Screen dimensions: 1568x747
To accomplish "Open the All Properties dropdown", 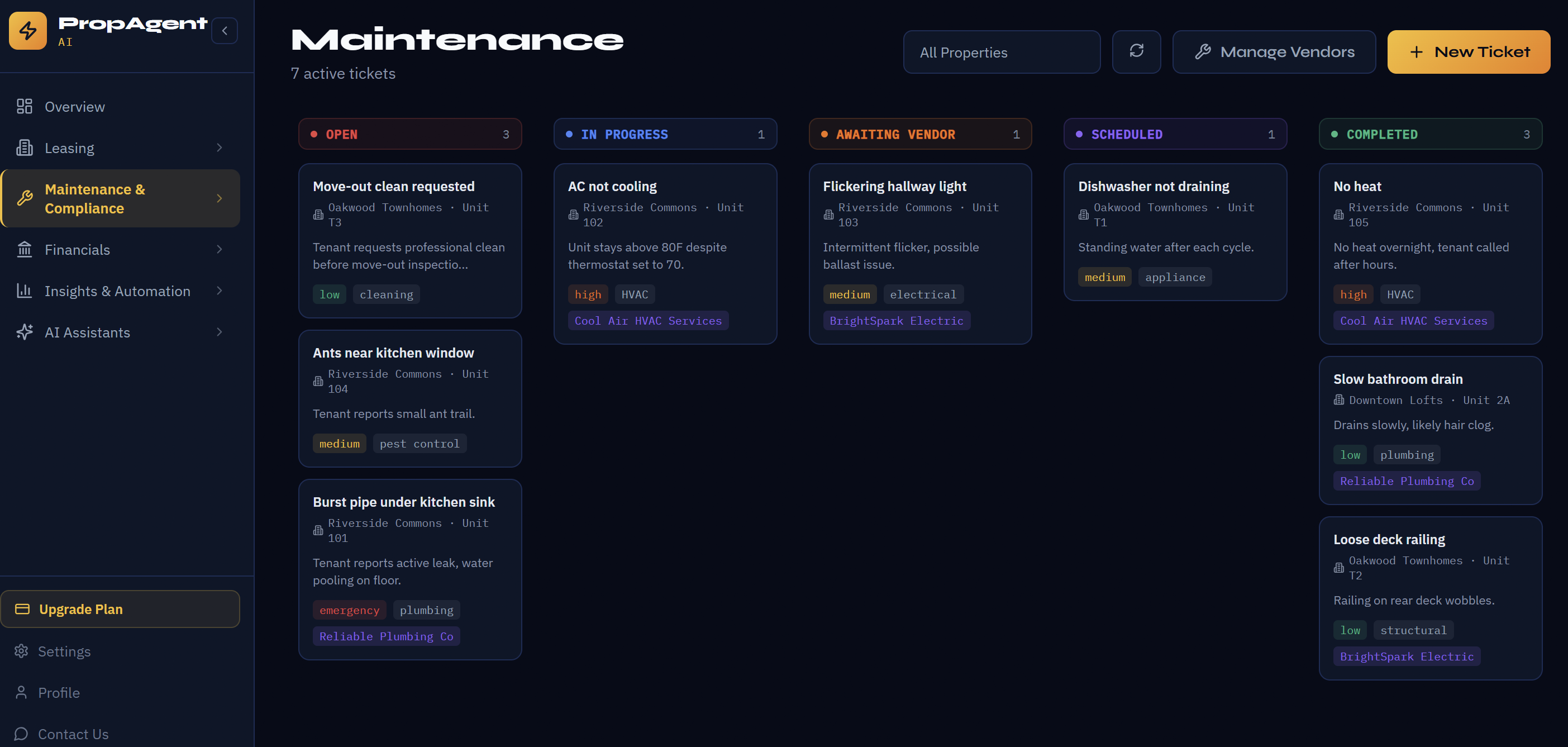I will pyautogui.click(x=1002, y=52).
